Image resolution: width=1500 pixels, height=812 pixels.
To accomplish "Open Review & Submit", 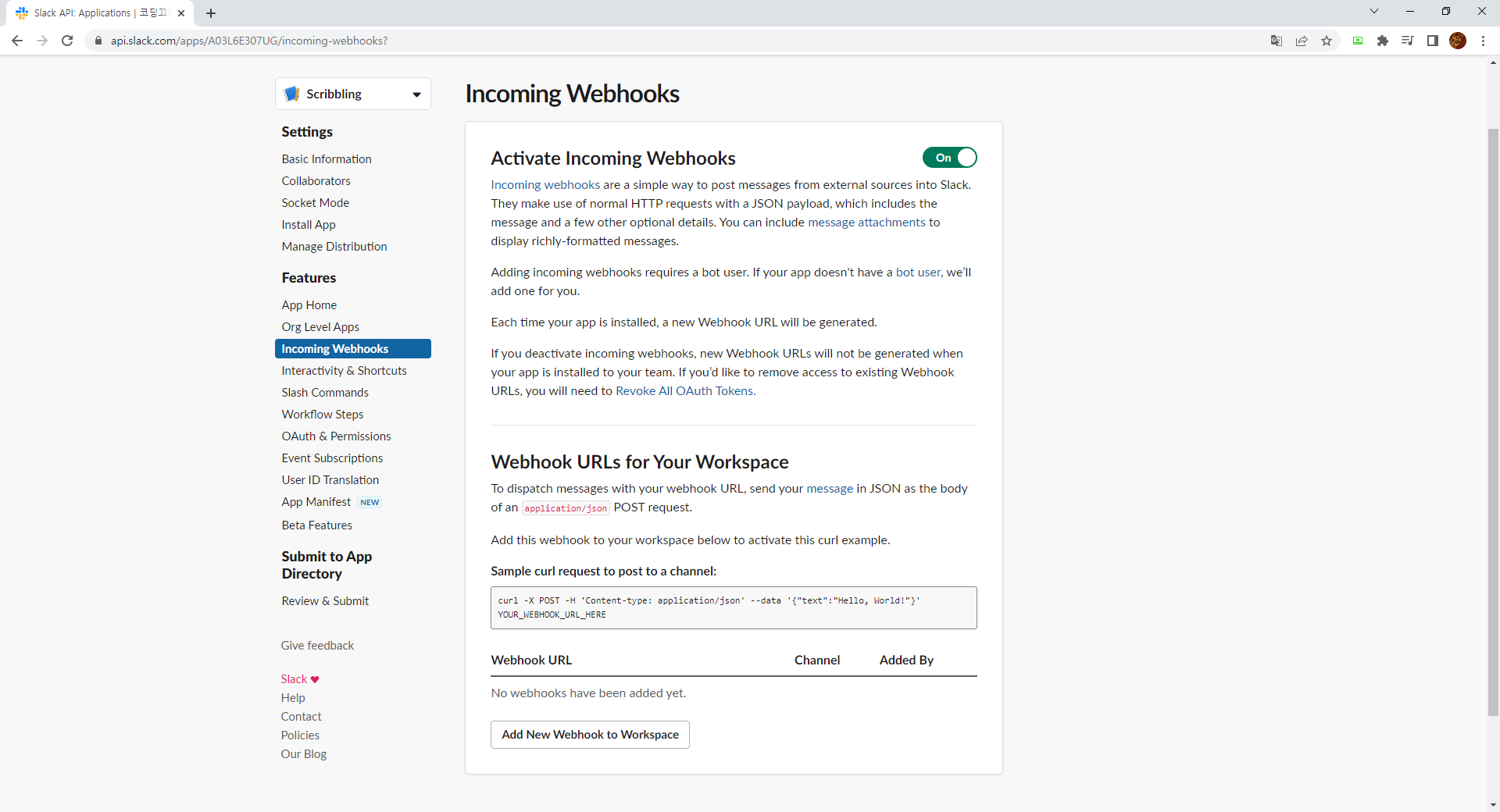I will point(325,600).
